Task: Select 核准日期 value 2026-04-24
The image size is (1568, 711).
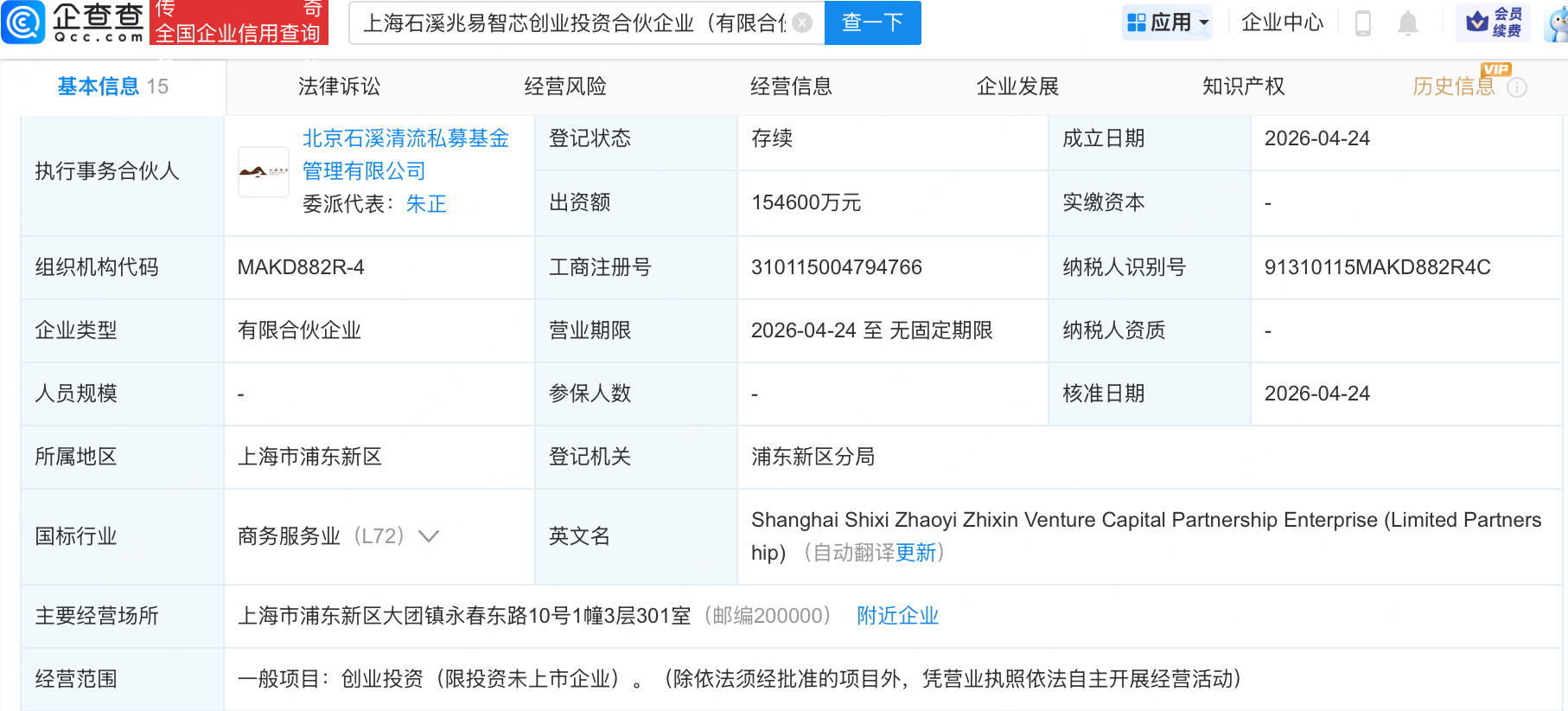Action: coord(1317,394)
